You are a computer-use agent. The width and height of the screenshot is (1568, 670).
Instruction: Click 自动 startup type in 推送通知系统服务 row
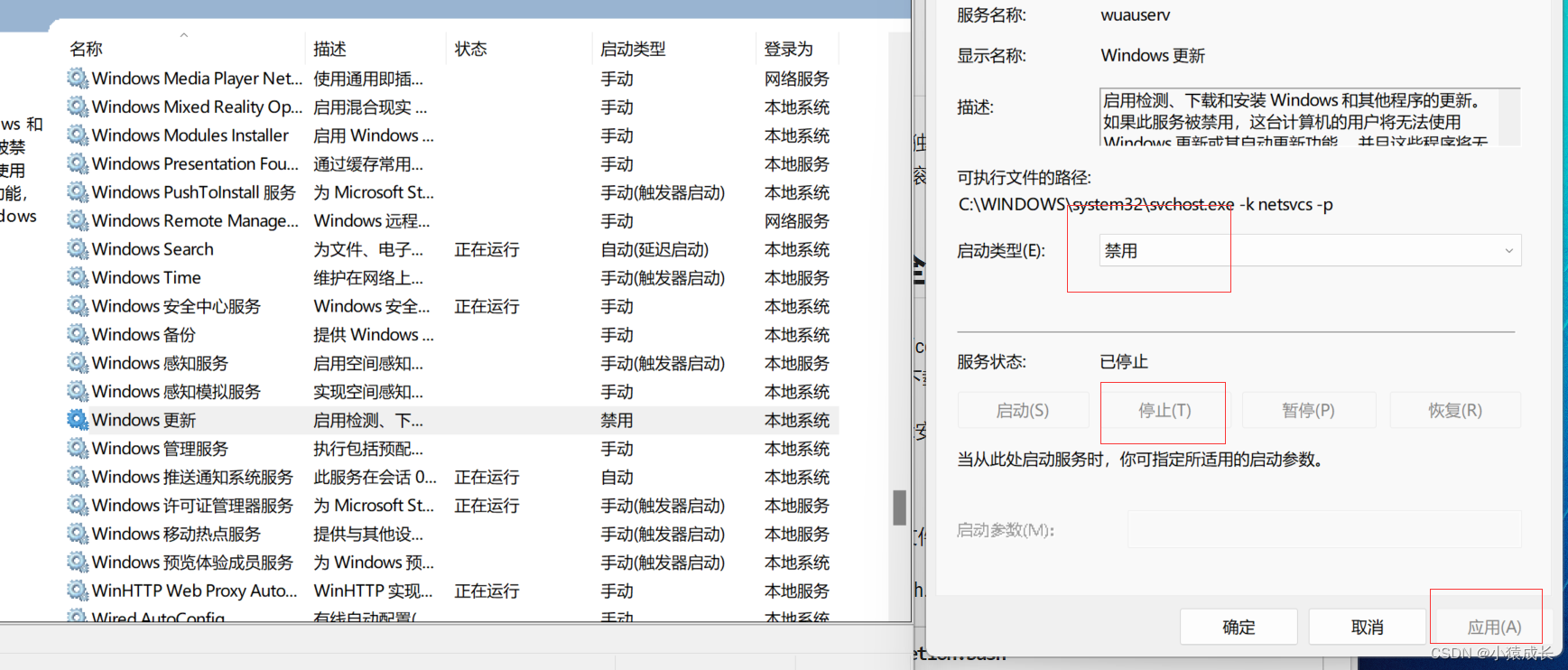pos(617,477)
